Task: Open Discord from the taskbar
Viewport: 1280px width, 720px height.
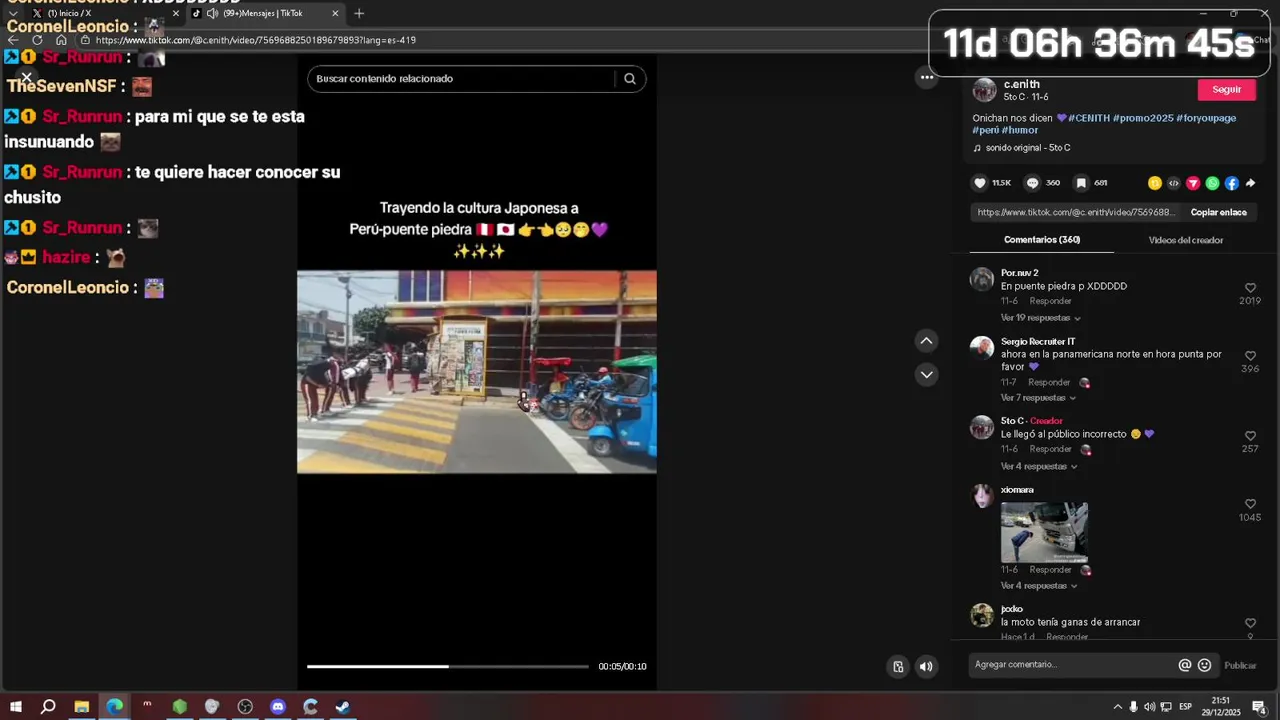Action: click(x=278, y=707)
